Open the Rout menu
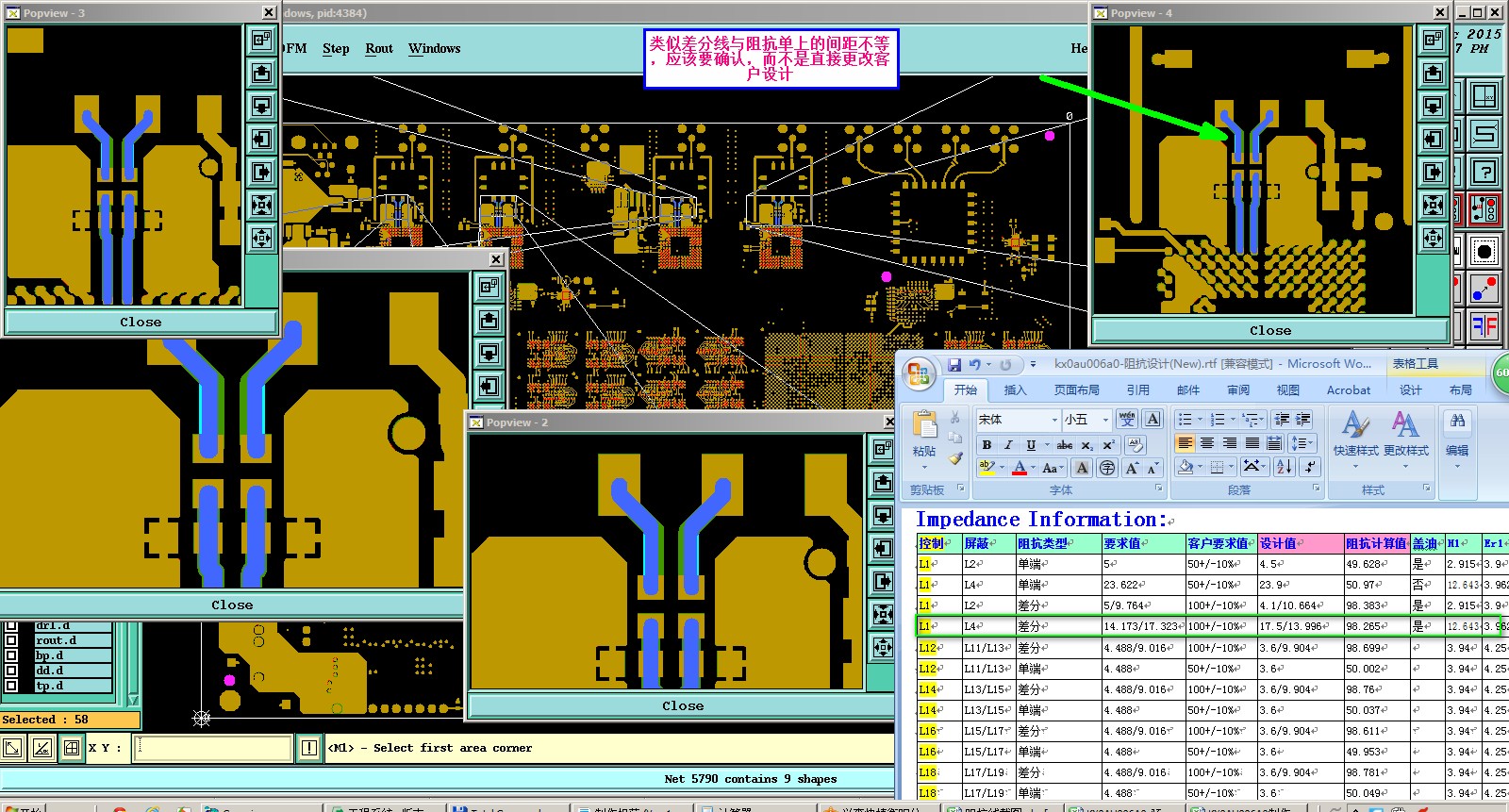1509x812 pixels. (379, 48)
